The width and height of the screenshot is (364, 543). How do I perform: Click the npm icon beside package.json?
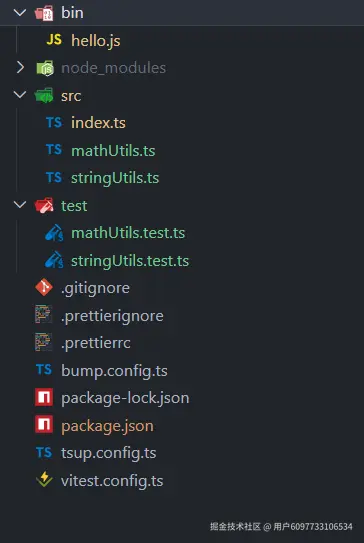pos(44,425)
